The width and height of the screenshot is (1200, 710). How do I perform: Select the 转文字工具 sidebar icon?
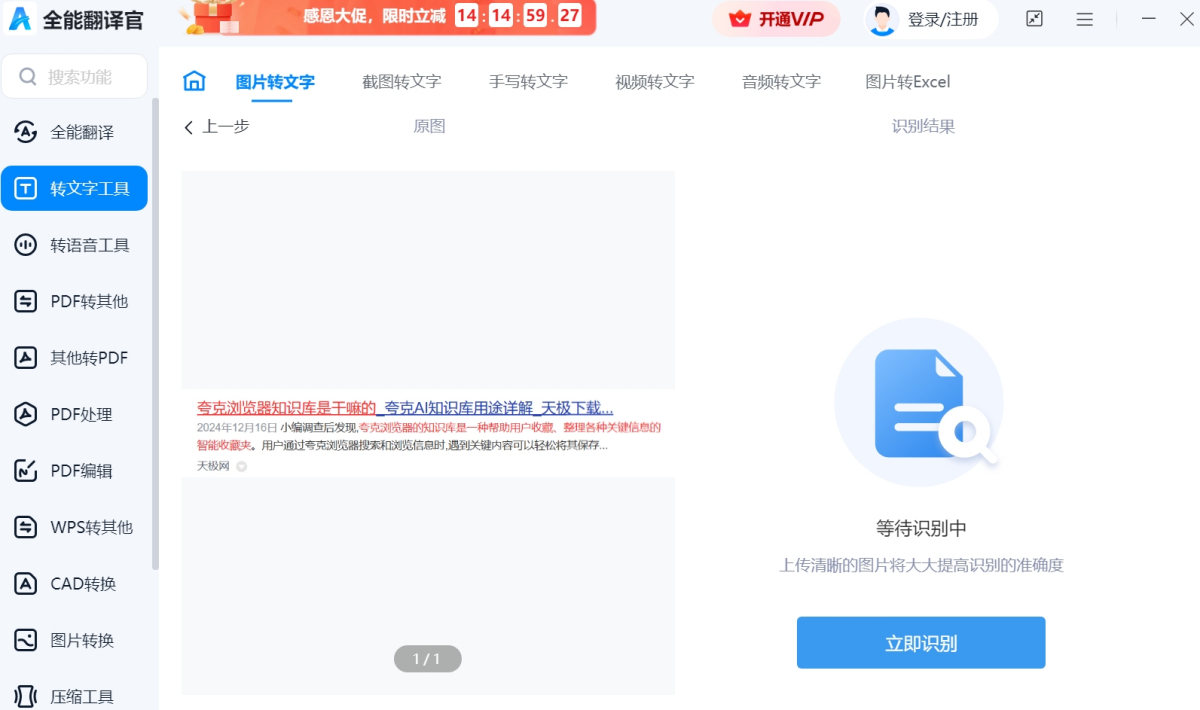point(26,188)
